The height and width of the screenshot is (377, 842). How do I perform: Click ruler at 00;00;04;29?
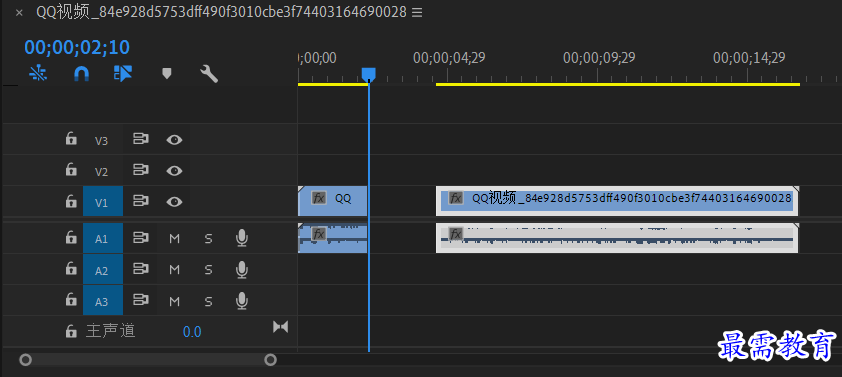449,58
